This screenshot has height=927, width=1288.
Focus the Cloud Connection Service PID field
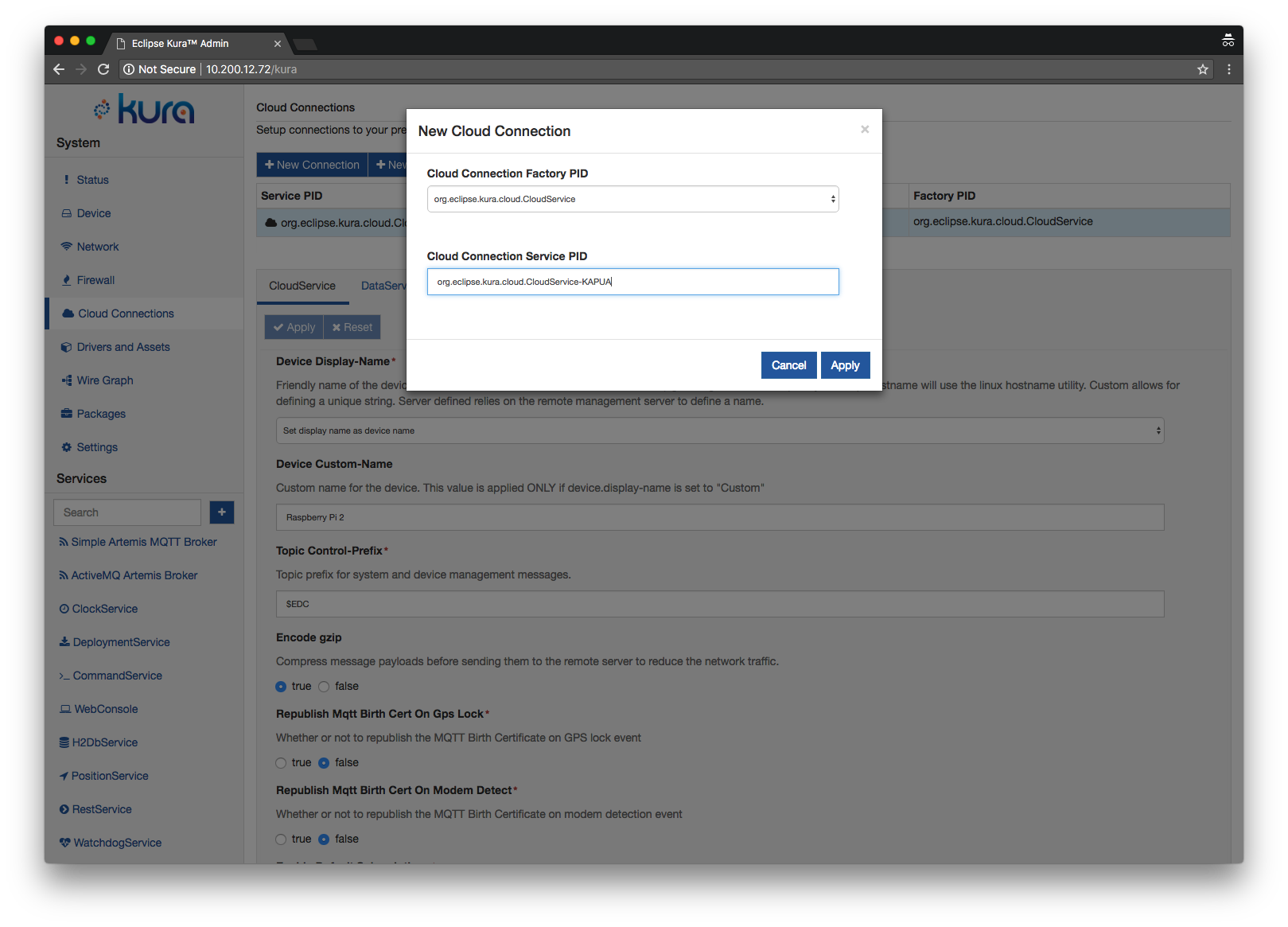pyautogui.click(x=633, y=282)
